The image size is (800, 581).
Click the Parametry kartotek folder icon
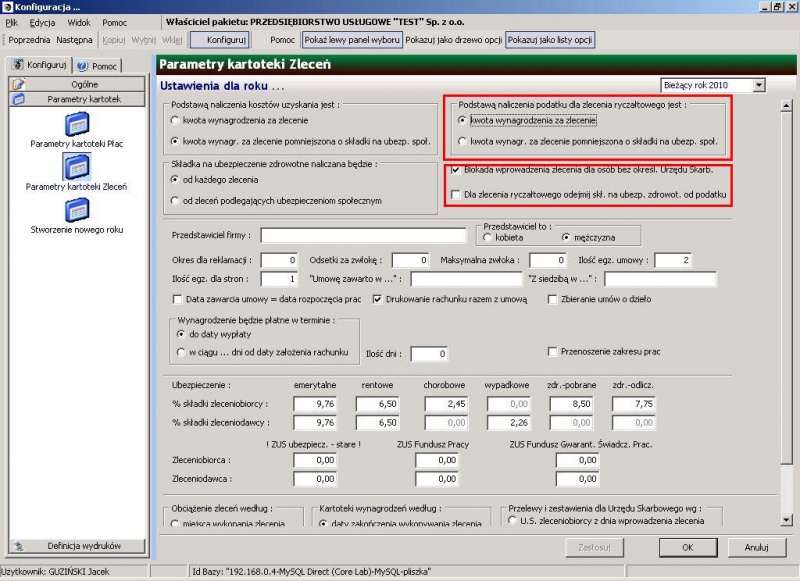[18, 99]
